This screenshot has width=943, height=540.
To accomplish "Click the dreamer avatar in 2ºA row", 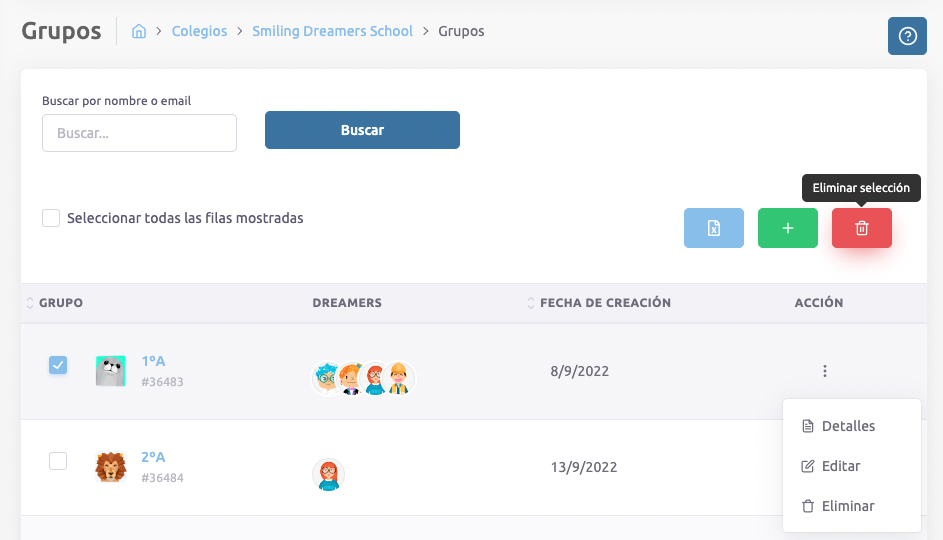I will click(x=328, y=475).
